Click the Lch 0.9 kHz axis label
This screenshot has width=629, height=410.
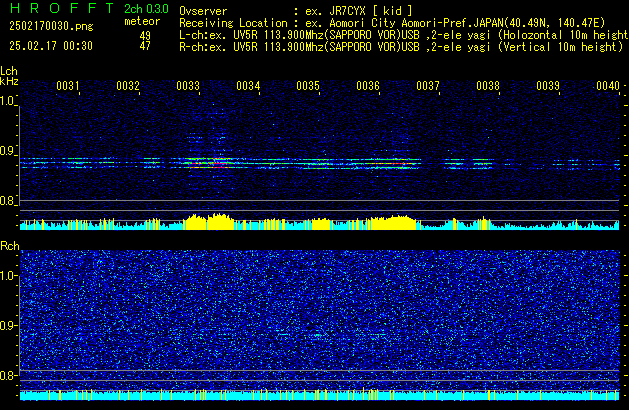click(x=8, y=151)
